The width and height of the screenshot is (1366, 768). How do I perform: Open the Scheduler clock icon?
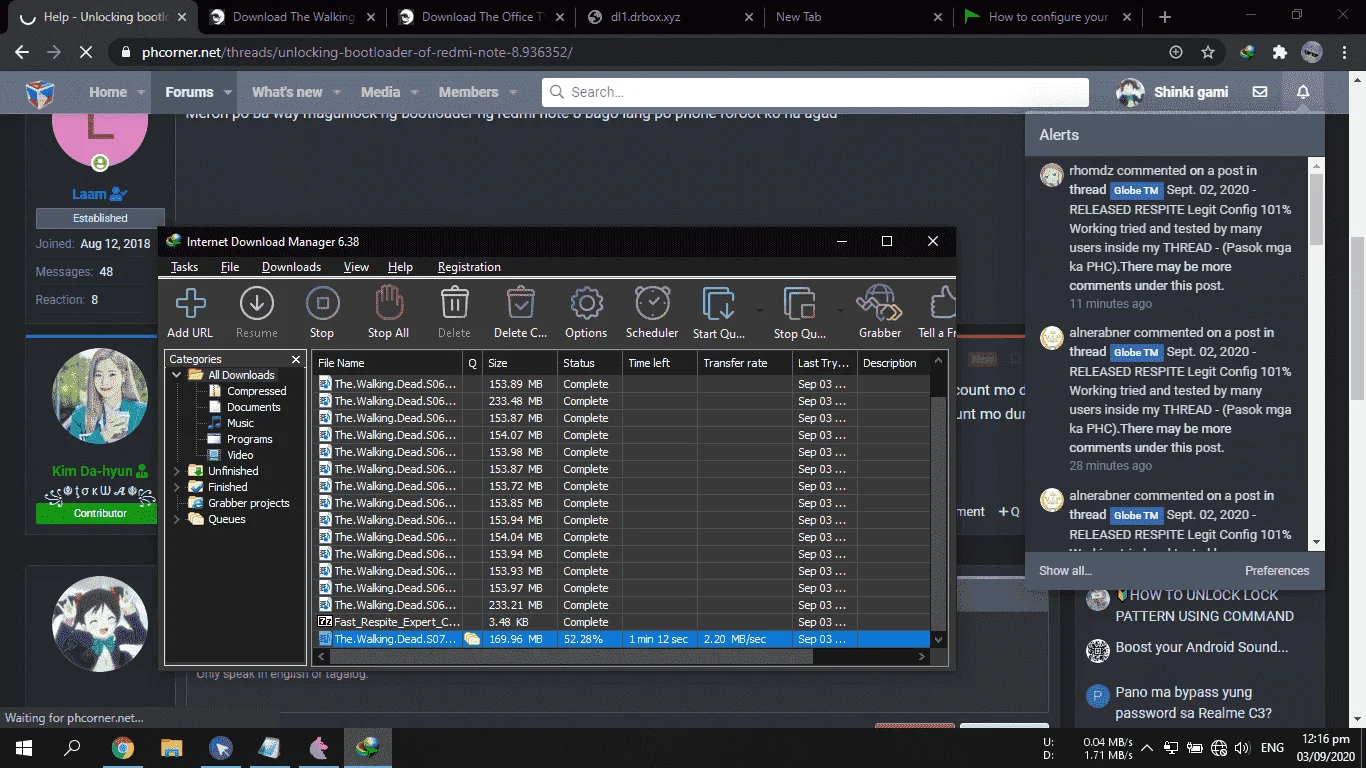(652, 303)
